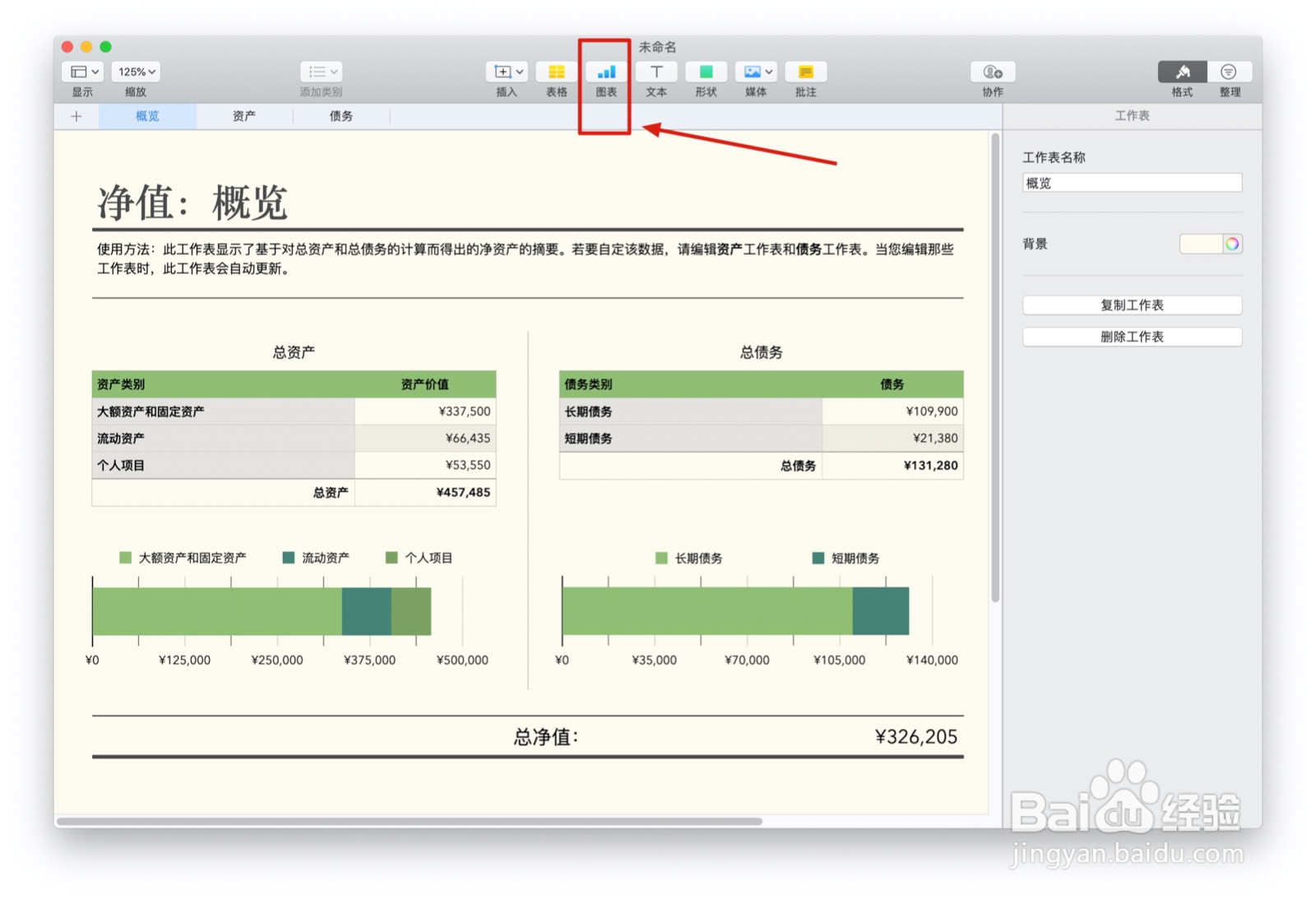The height and width of the screenshot is (899, 1316).
Task: Switch to the 债务 sheet tab
Action: (x=341, y=116)
